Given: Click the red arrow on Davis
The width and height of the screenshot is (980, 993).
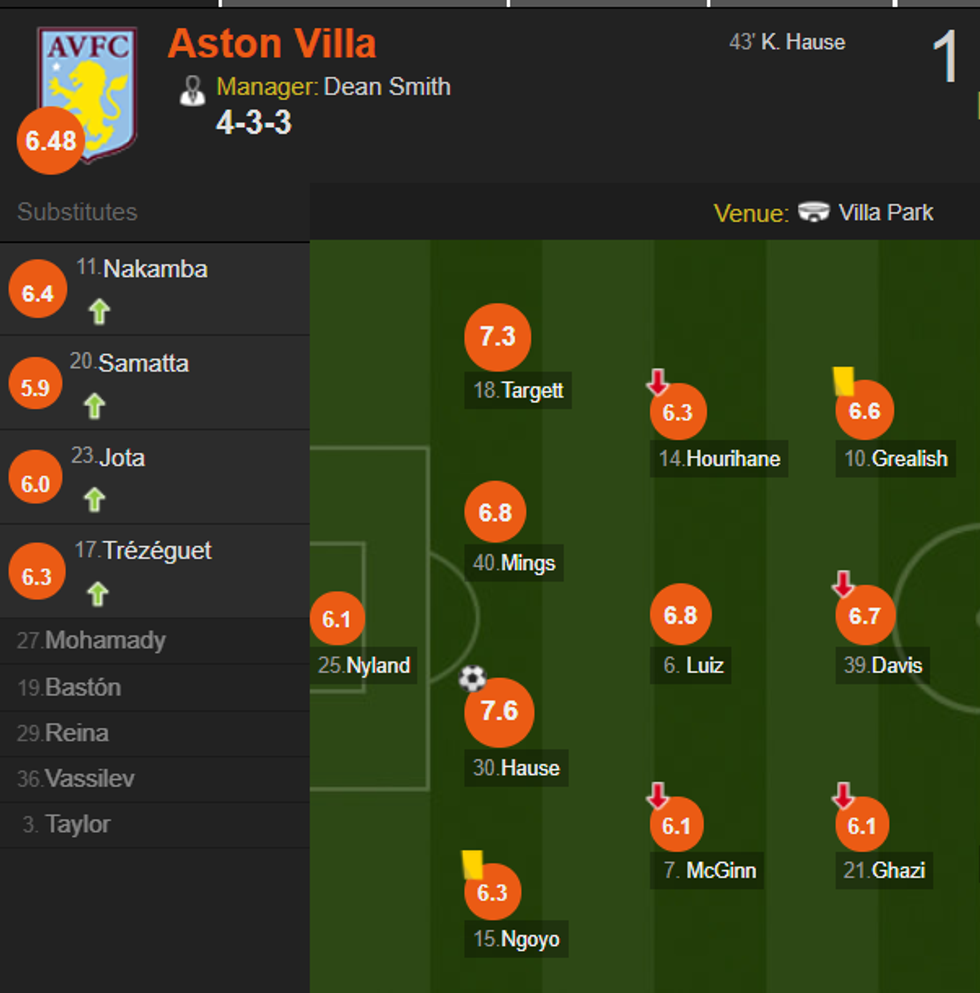Looking at the screenshot, I should pos(843,584).
